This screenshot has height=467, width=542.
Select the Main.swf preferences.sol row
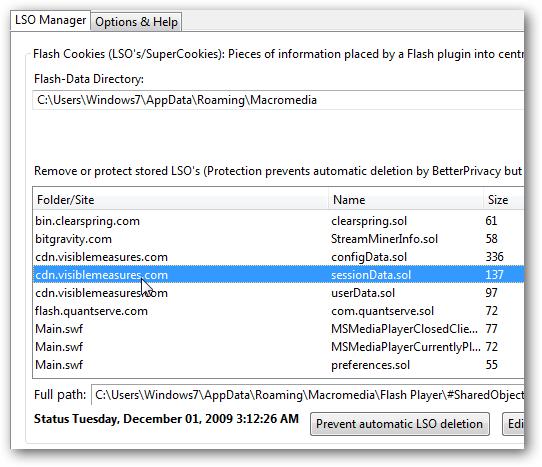tap(278, 365)
